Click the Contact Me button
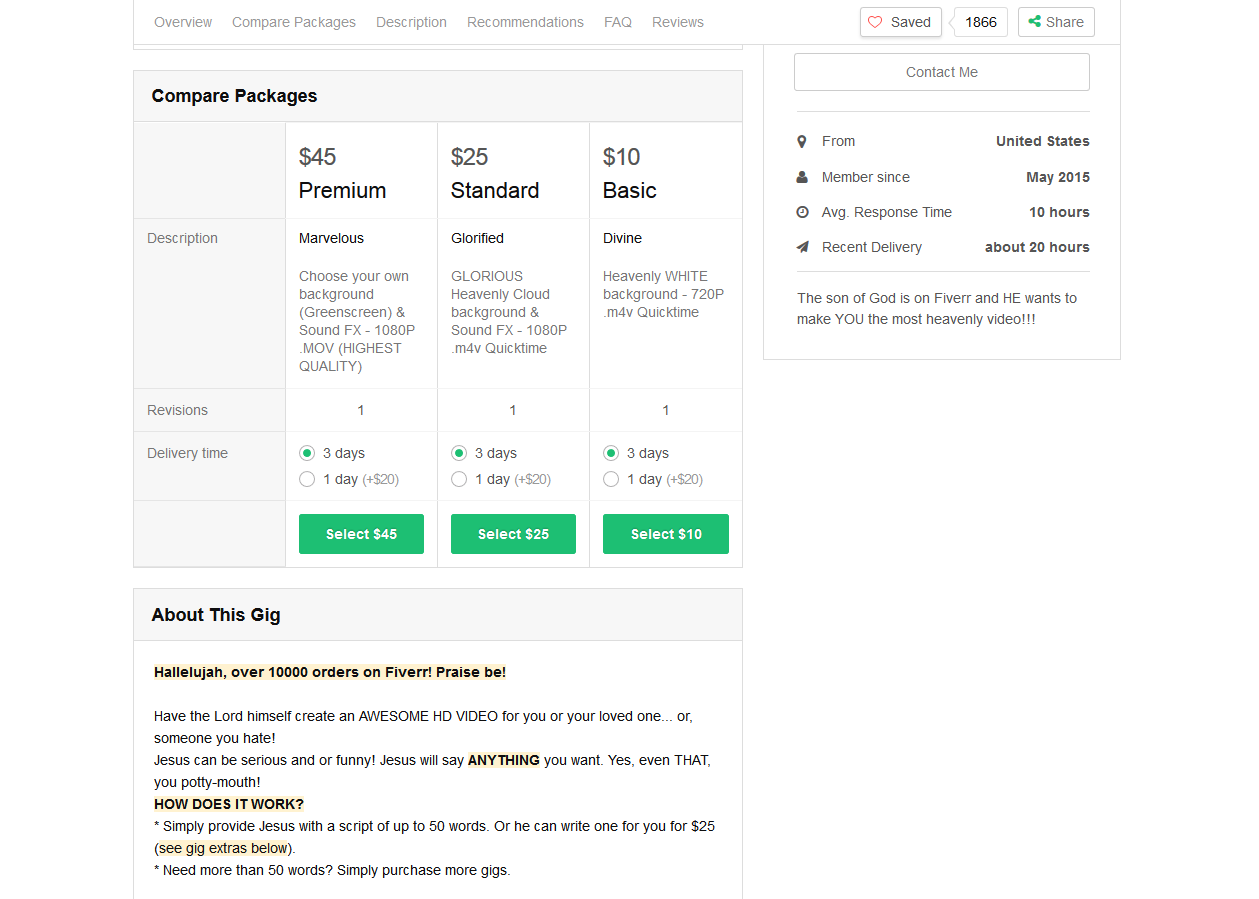The width and height of the screenshot is (1259, 899). click(942, 72)
